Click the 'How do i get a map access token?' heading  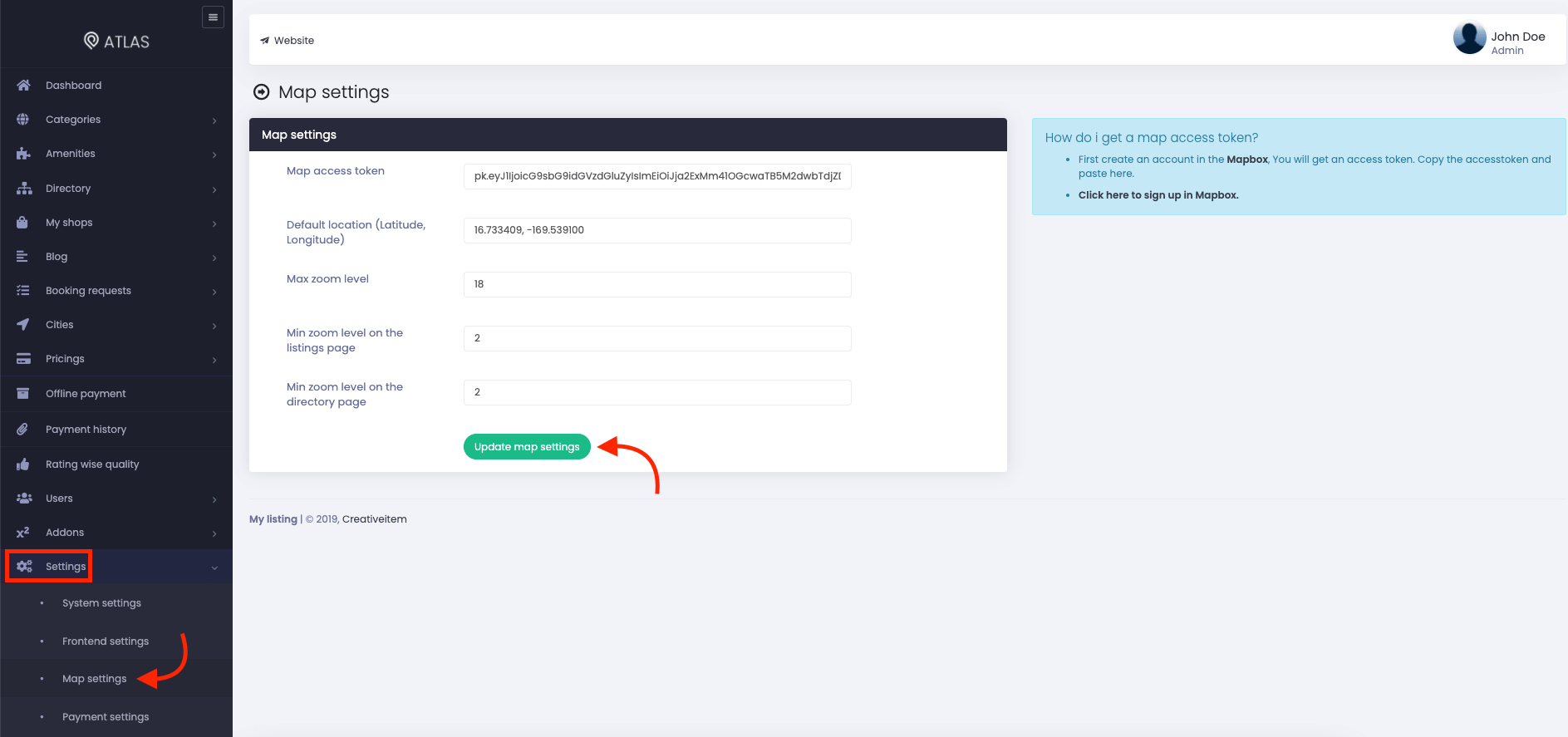pyautogui.click(x=1152, y=138)
